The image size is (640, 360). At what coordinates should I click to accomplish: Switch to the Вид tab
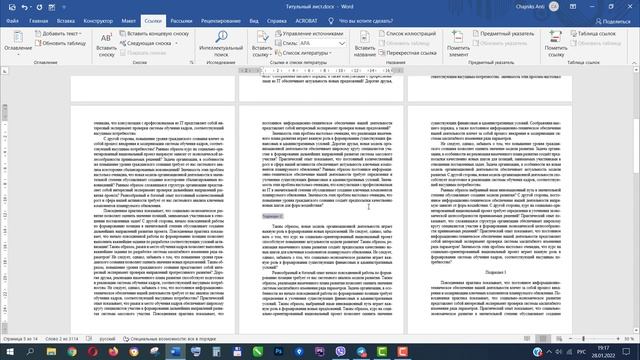point(254,21)
